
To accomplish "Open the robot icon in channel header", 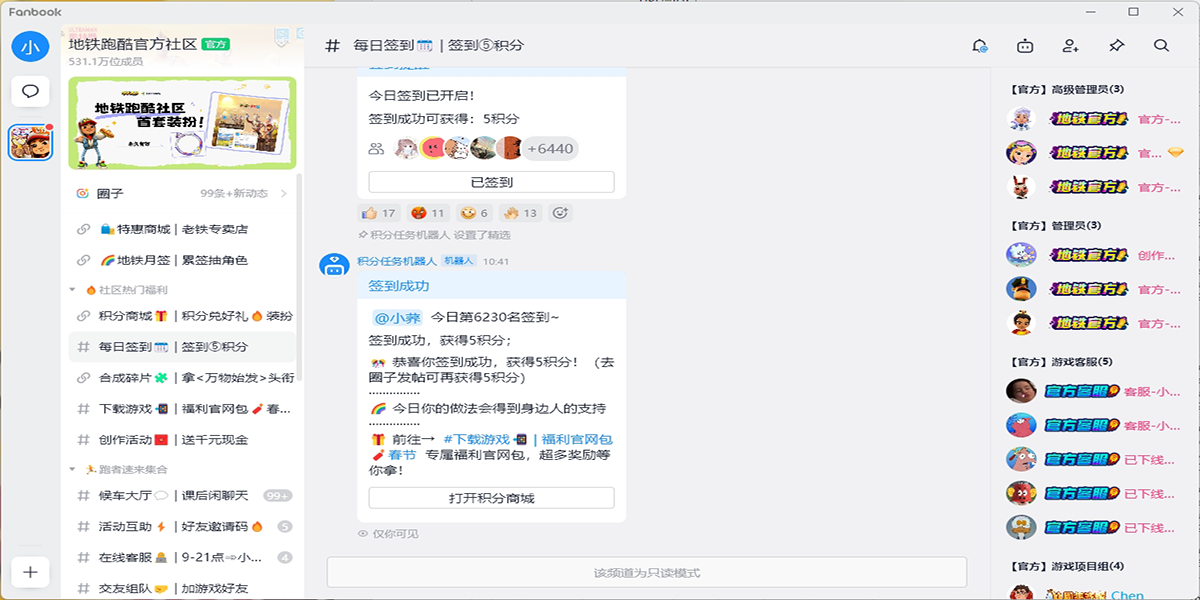I will point(1025,46).
